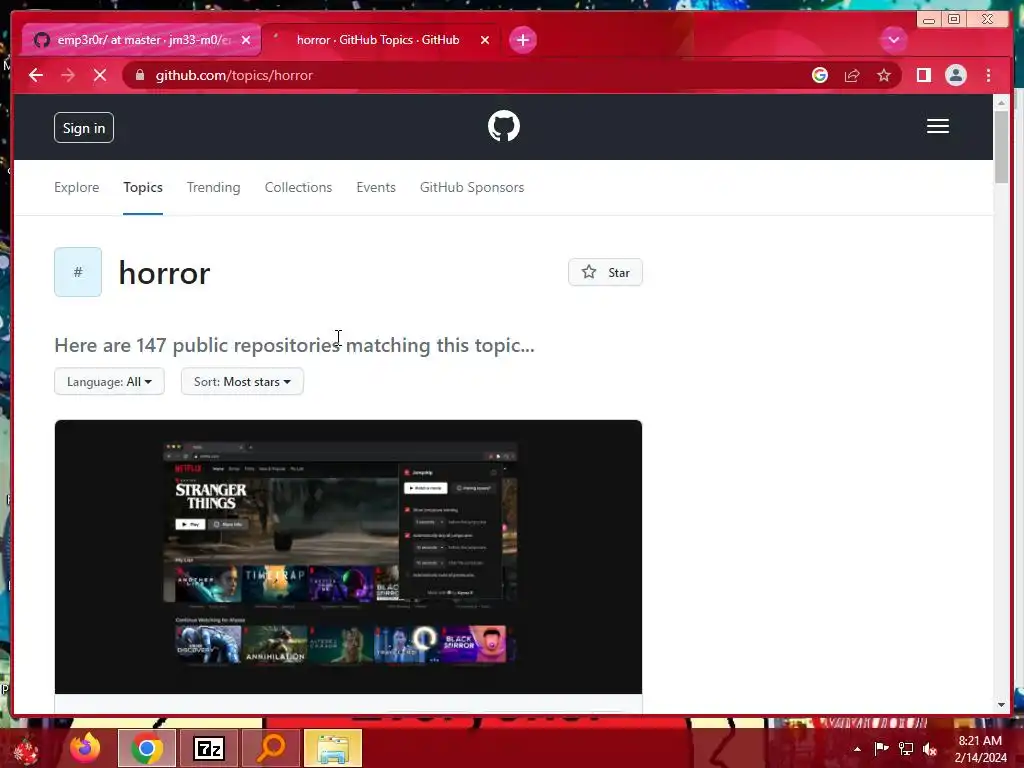Click the share page icon in the address bar

click(852, 75)
